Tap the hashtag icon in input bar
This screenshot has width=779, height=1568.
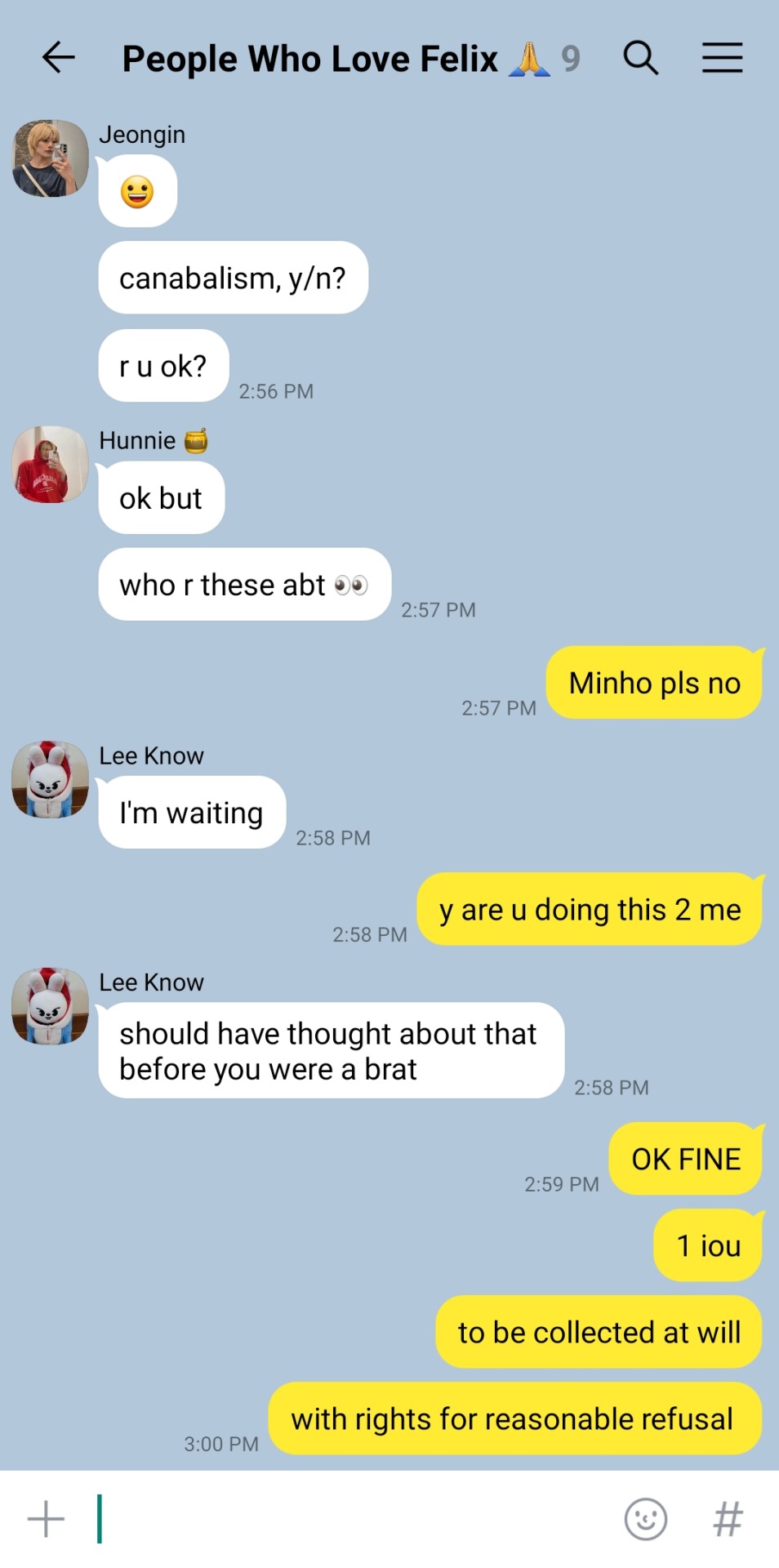[x=728, y=1519]
